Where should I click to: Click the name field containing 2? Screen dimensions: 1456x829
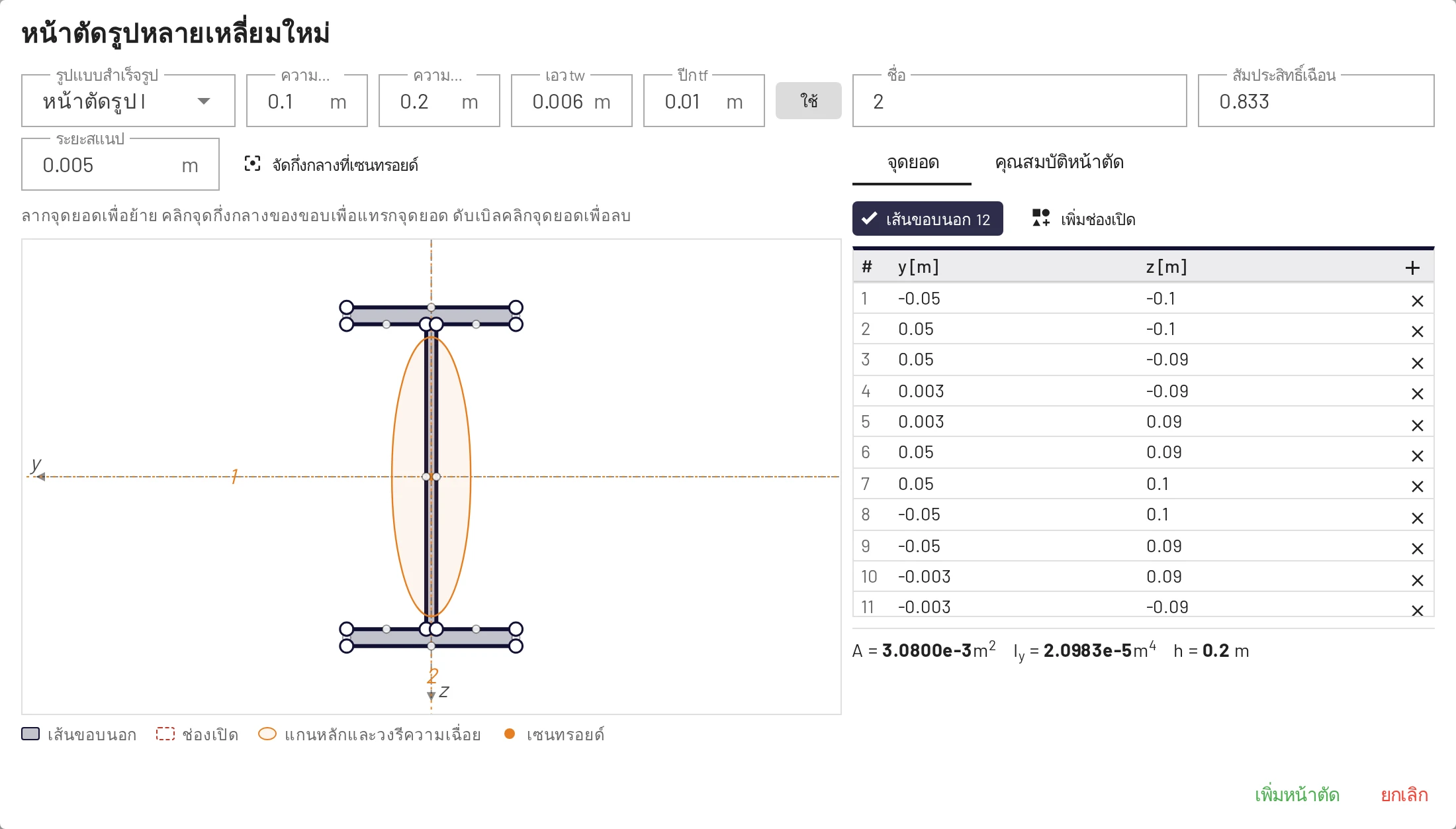click(1019, 101)
